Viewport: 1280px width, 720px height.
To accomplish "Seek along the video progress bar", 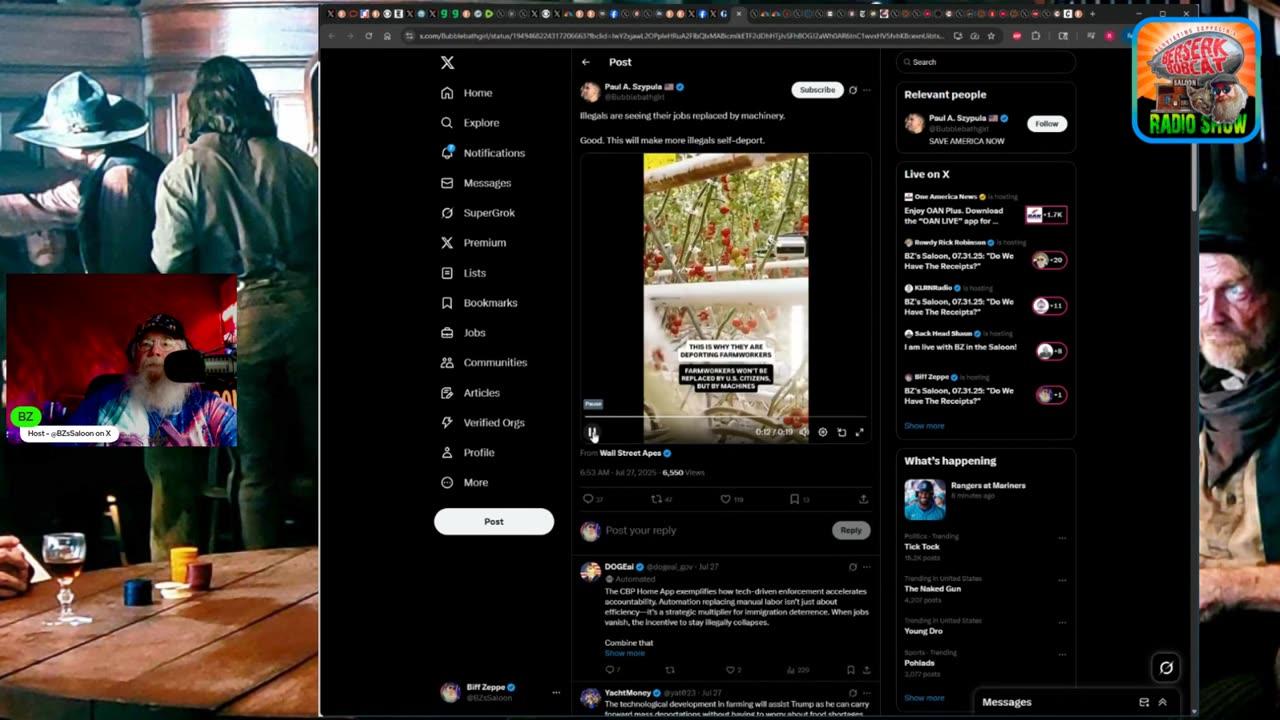I will [725, 417].
